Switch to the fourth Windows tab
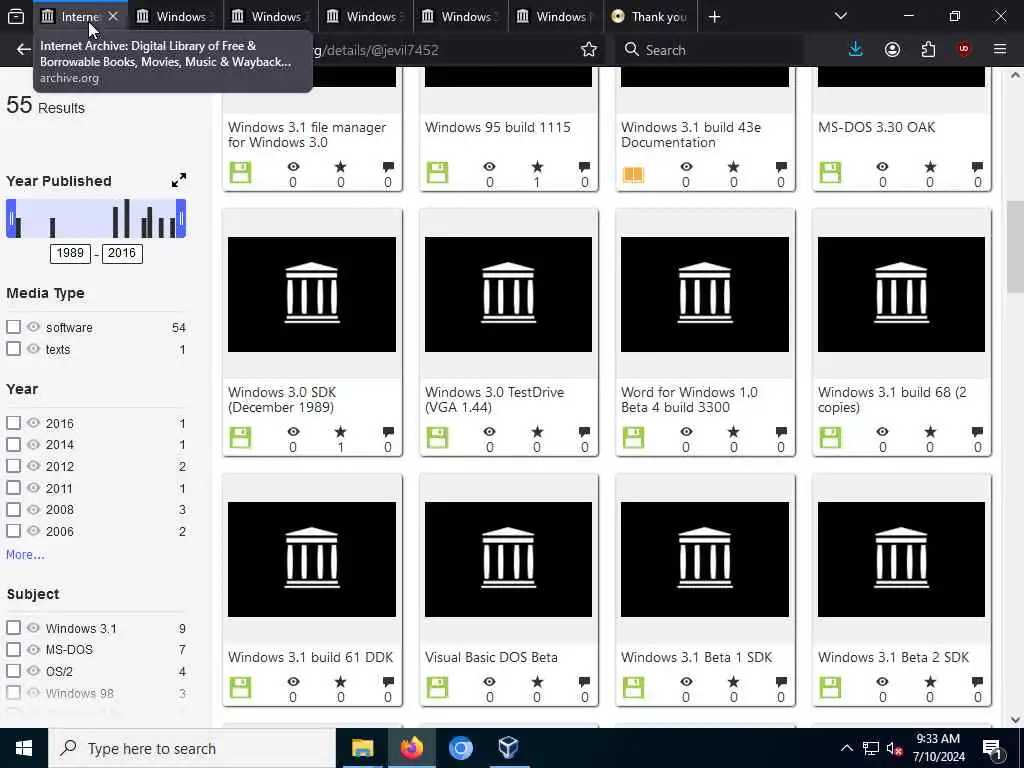 pyautogui.click(x=461, y=17)
